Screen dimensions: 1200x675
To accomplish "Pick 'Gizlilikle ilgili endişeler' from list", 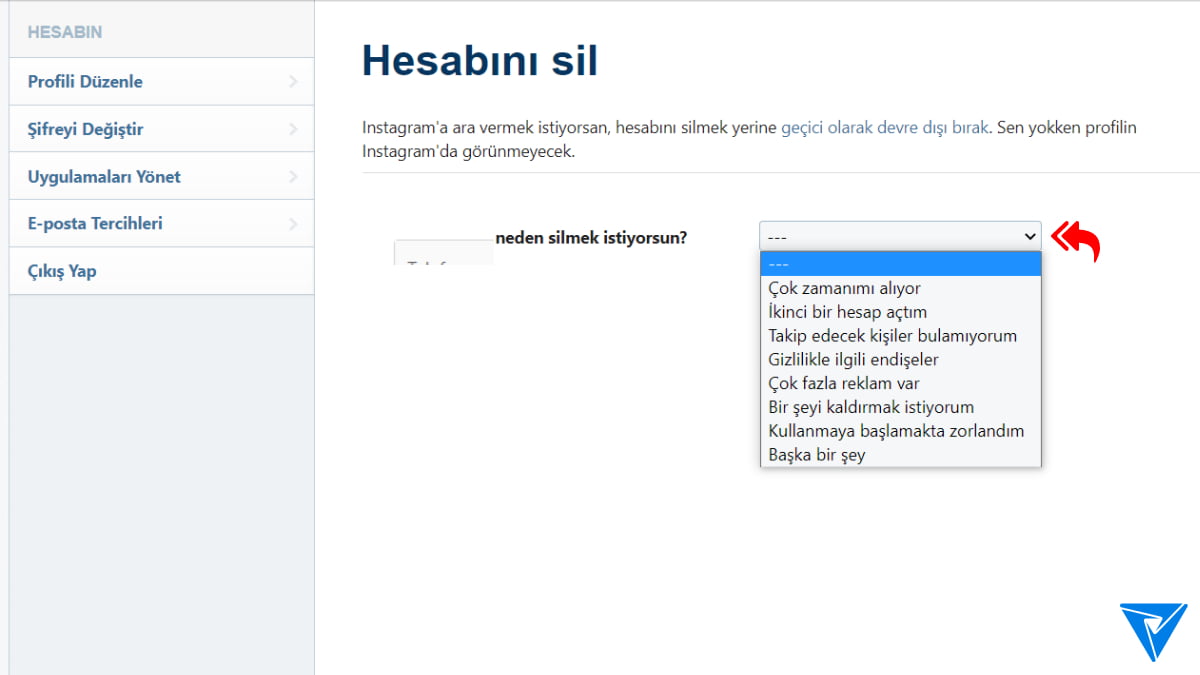I will point(853,360).
